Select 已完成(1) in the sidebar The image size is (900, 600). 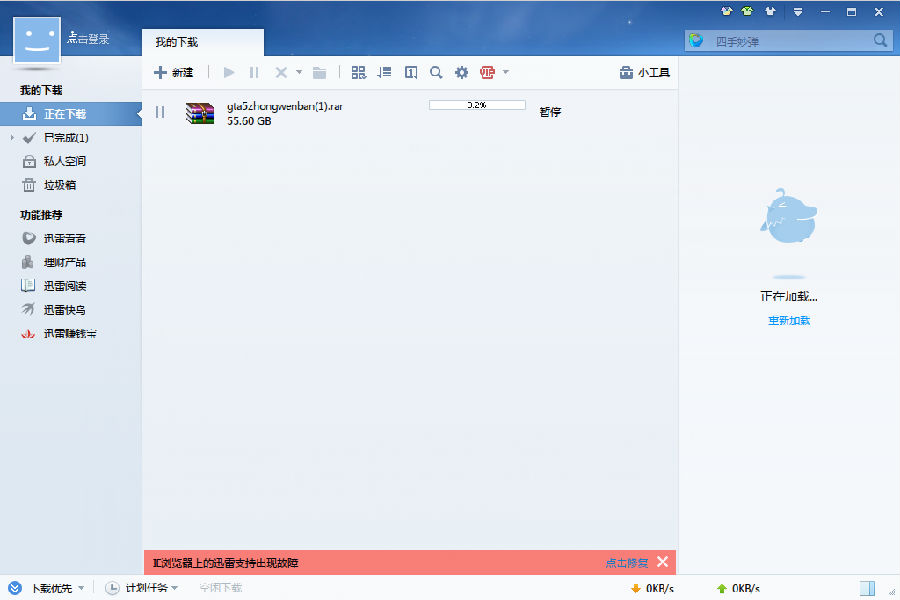(66, 137)
